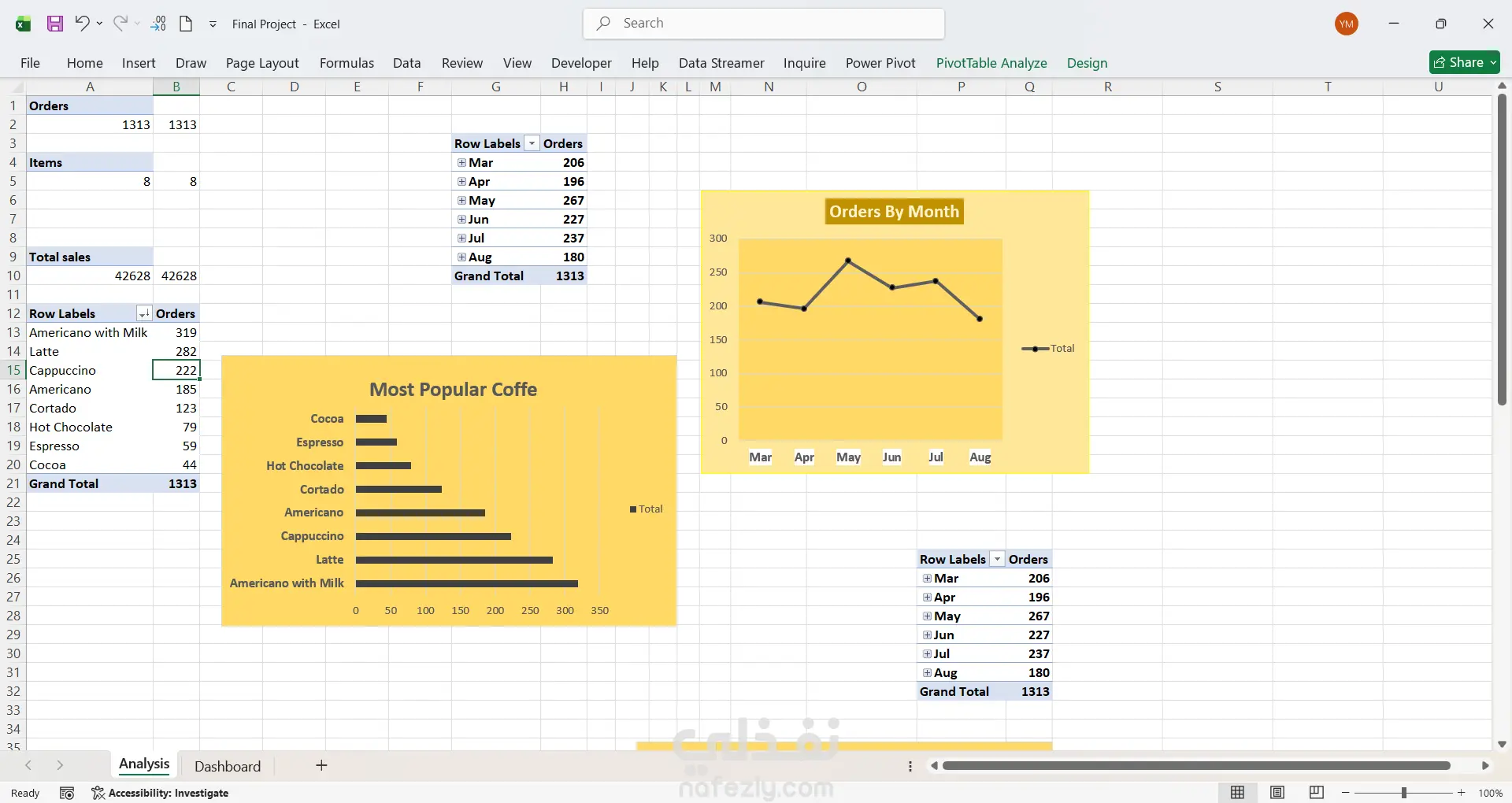1512x803 pixels.
Task: Click the 100% zoom level
Action: [1490, 793]
